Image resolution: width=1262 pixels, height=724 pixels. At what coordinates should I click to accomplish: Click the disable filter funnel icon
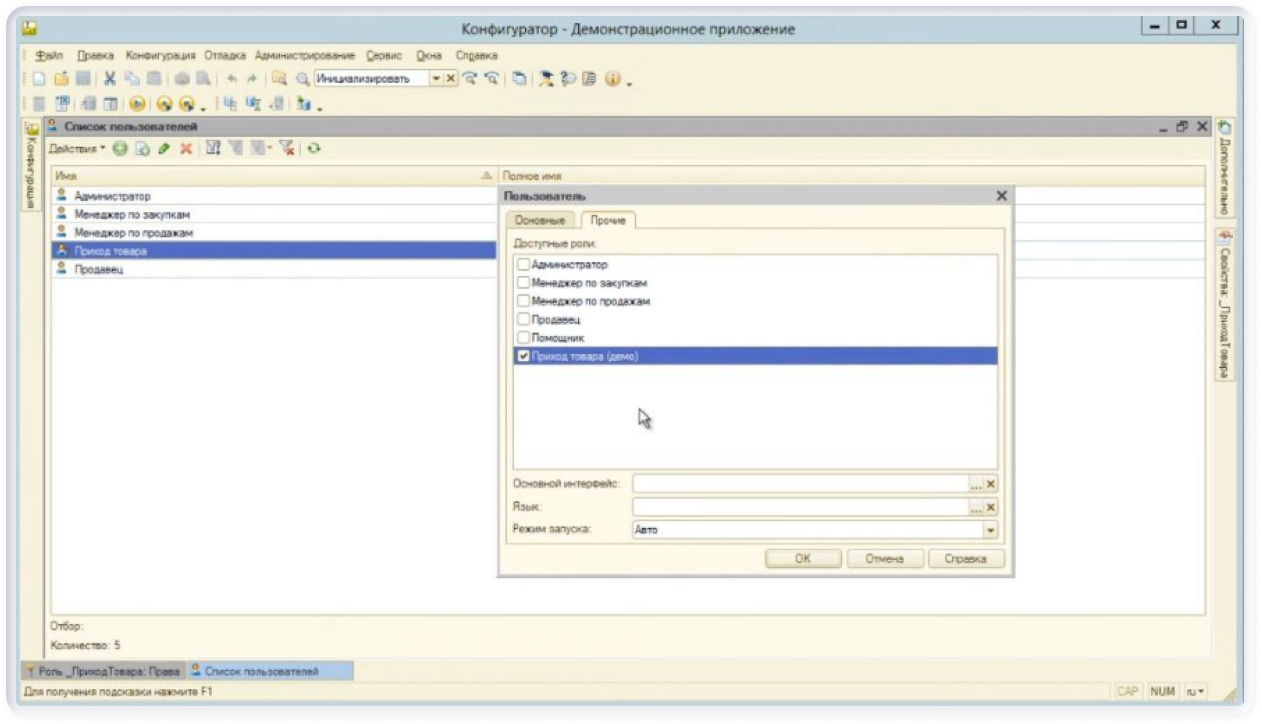point(286,148)
